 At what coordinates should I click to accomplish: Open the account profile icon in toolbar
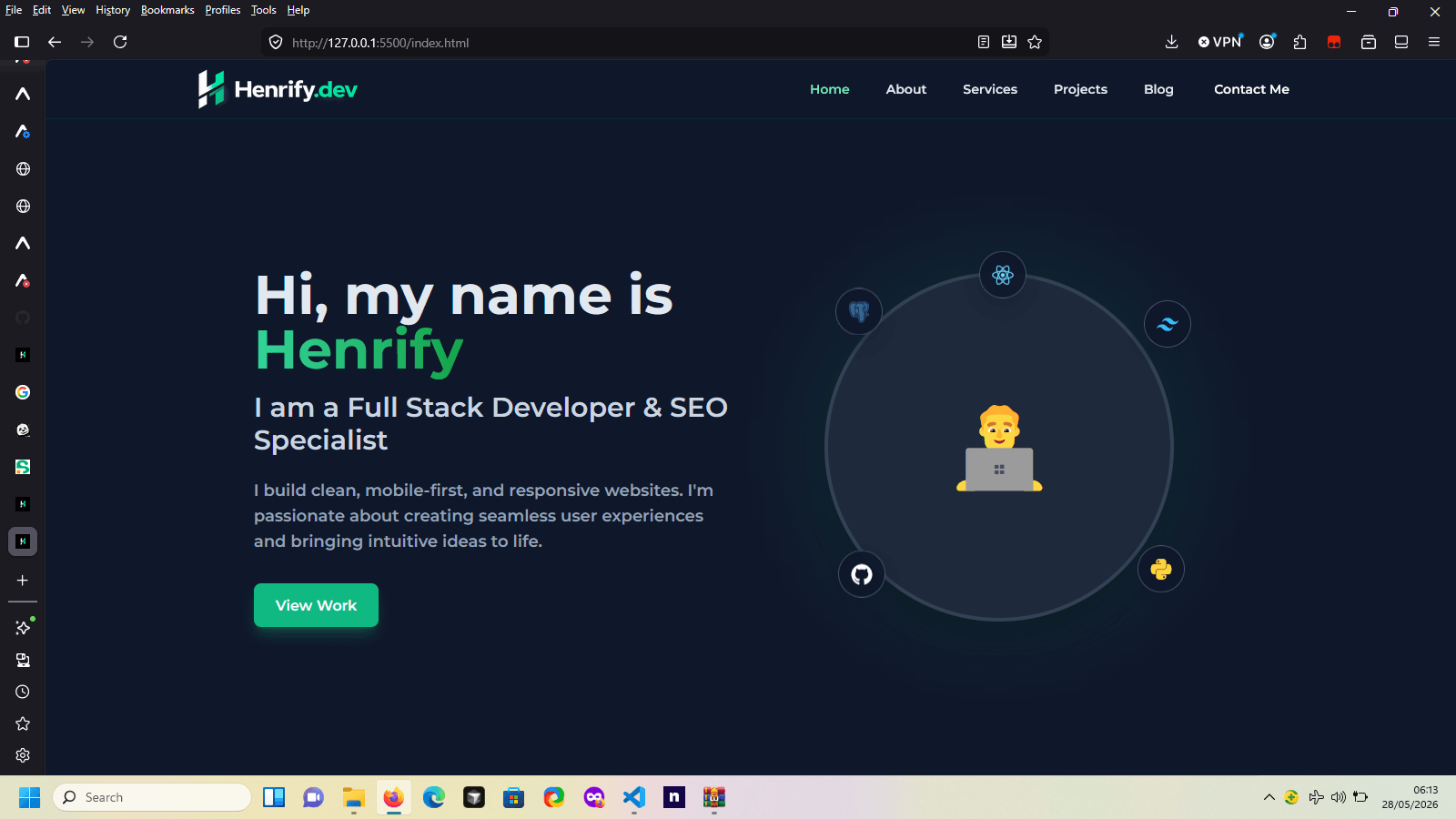pos(1267,42)
